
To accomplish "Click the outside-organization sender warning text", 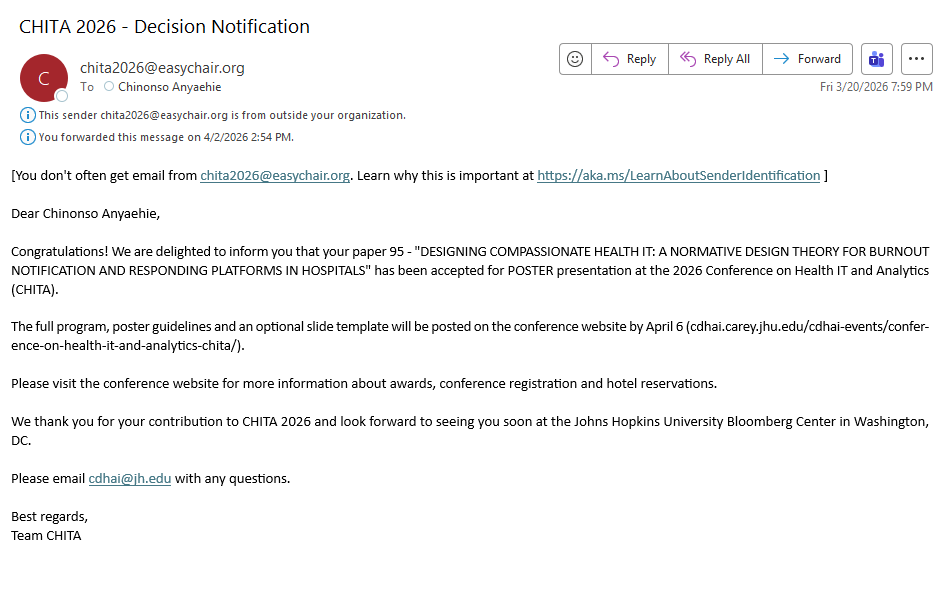I will pyautogui.click(x=222, y=115).
